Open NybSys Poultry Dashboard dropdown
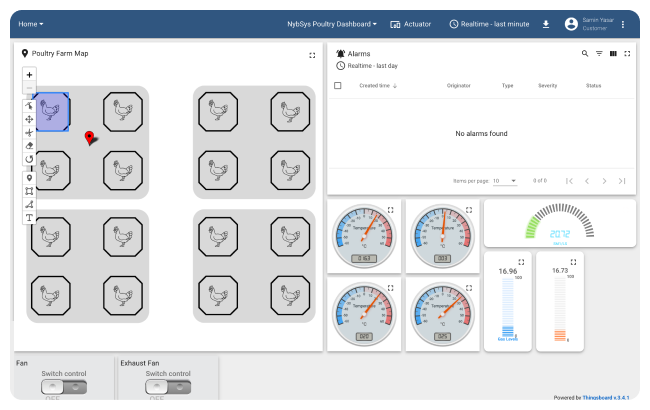The width and height of the screenshot is (650, 410). tap(332, 24)
